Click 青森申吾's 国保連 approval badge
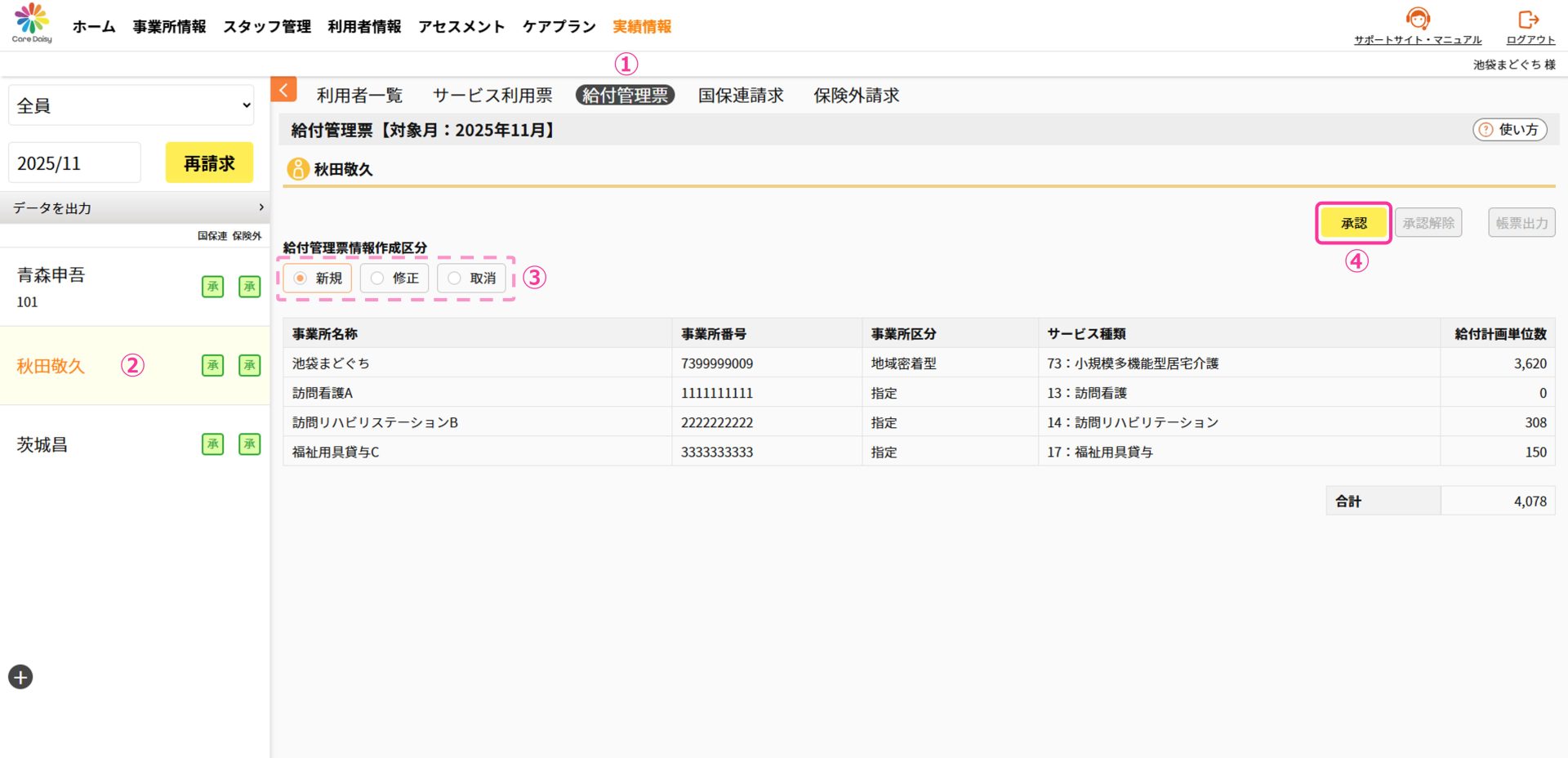The height and width of the screenshot is (758, 1568). [212, 287]
